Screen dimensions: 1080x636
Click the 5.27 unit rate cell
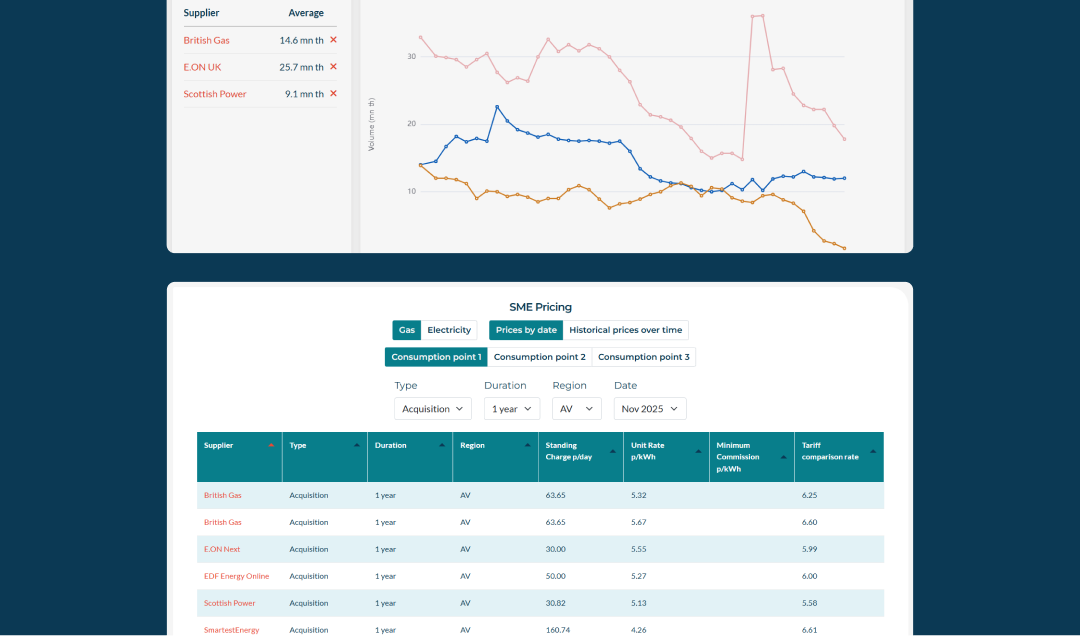638,576
